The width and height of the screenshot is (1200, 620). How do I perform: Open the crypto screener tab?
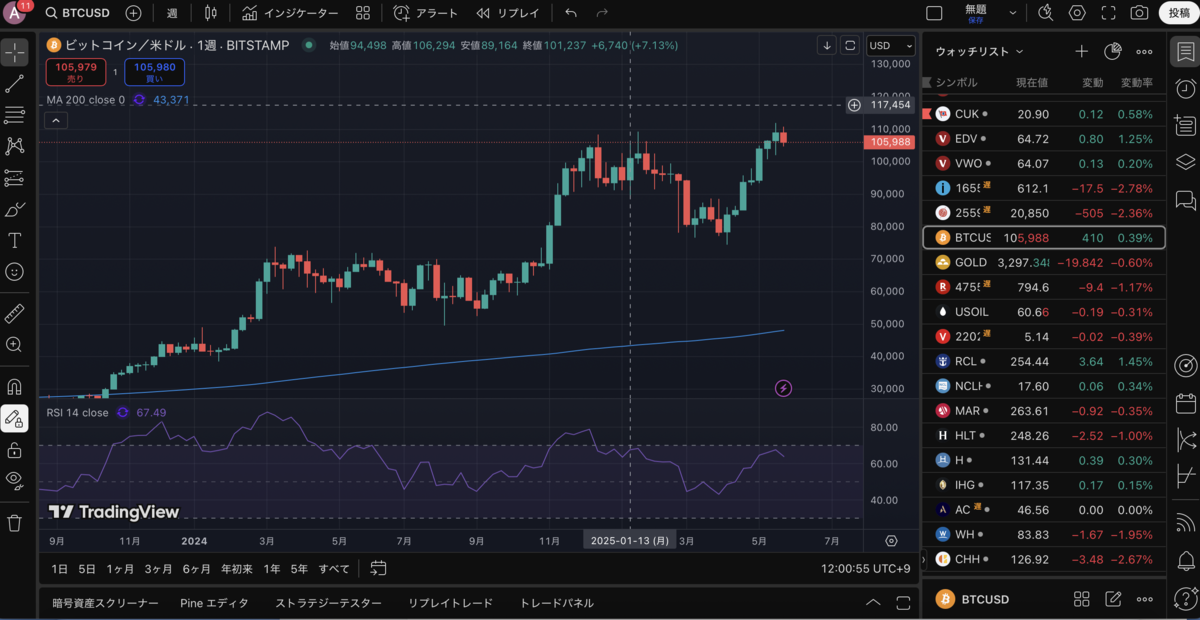[x=105, y=603]
